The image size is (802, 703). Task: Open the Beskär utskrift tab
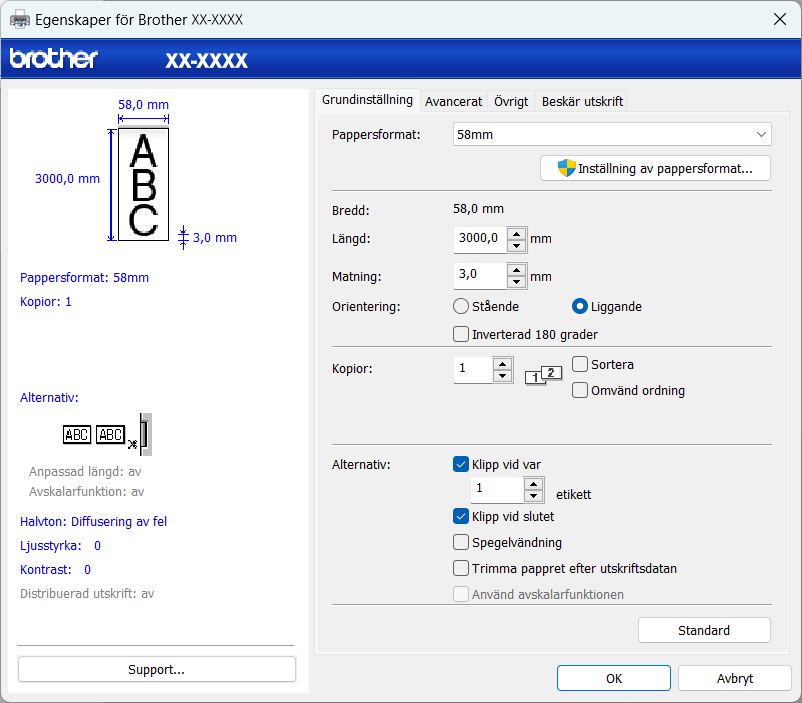[582, 101]
